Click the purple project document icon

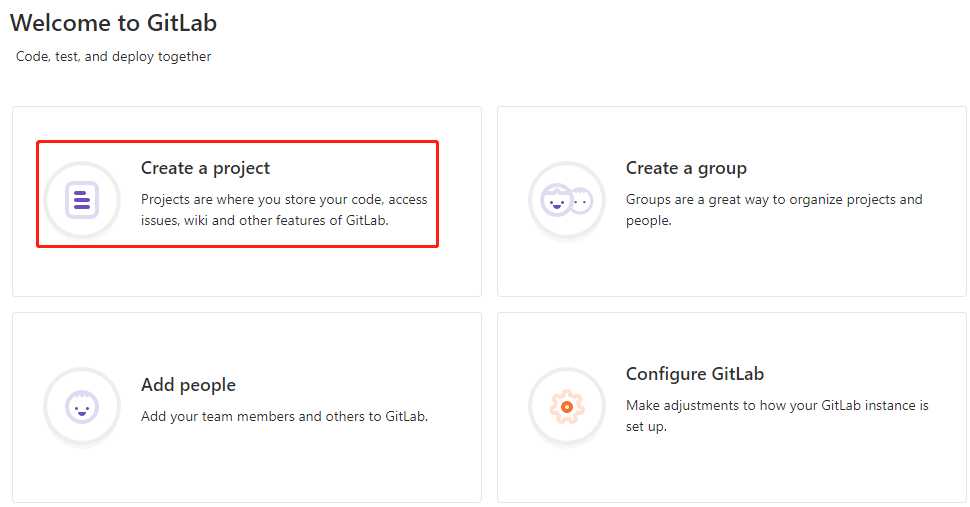coord(82,200)
